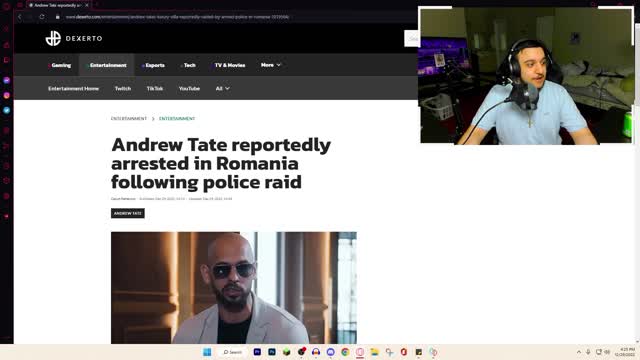
Task: Open the Entertainment Home link
Action: click(x=73, y=88)
